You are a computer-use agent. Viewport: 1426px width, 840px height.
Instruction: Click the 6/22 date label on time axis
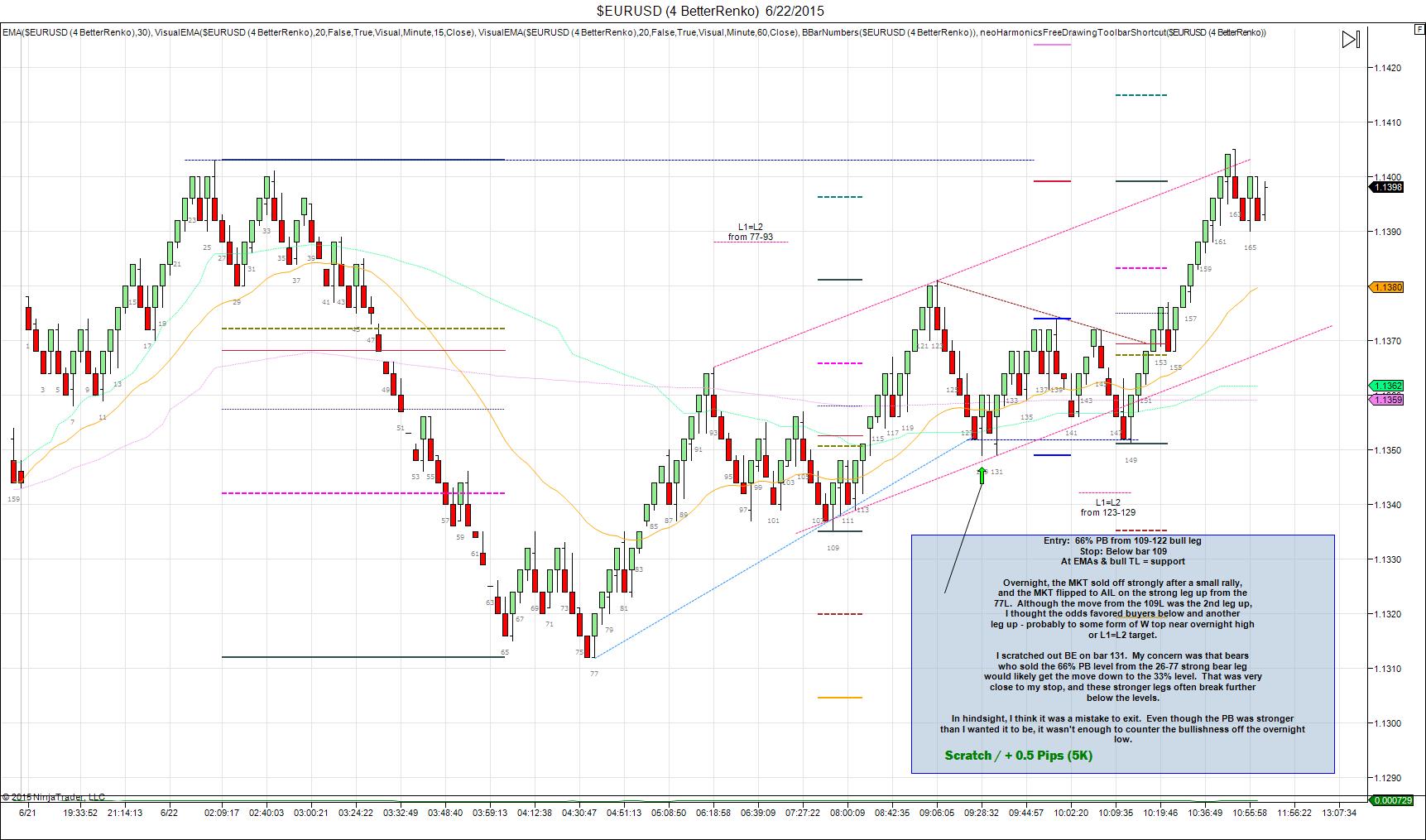170,813
